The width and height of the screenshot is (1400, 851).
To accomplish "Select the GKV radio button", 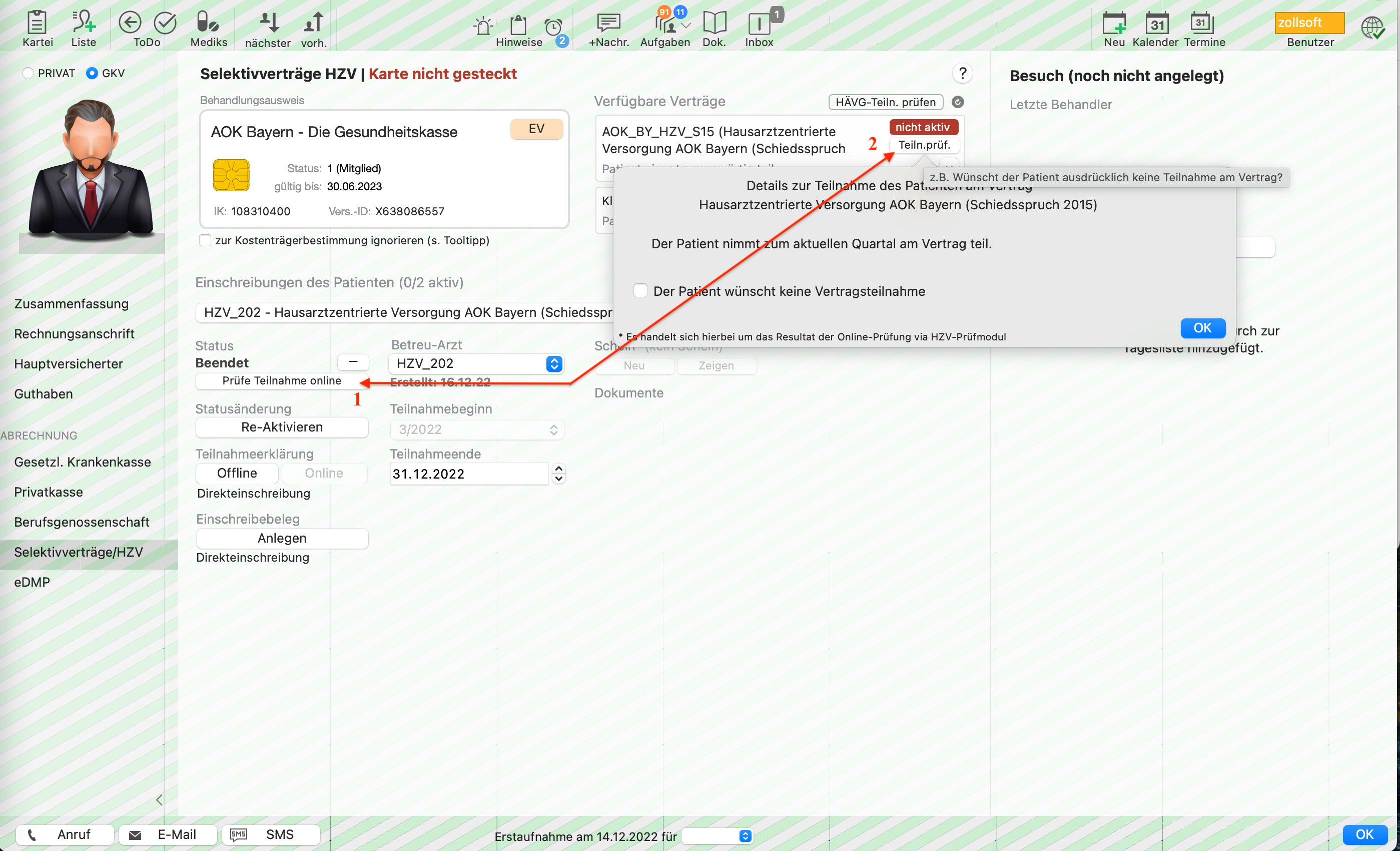I will coord(92,73).
